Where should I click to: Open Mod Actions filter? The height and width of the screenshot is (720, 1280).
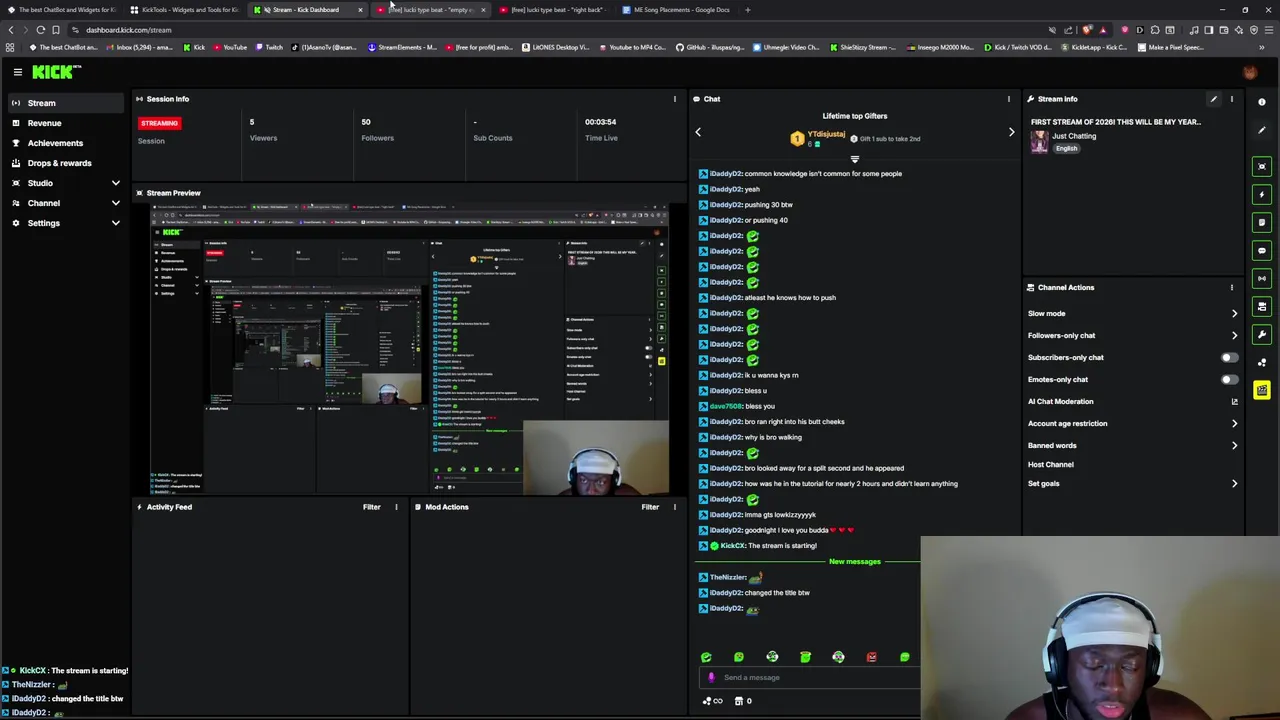click(x=650, y=507)
